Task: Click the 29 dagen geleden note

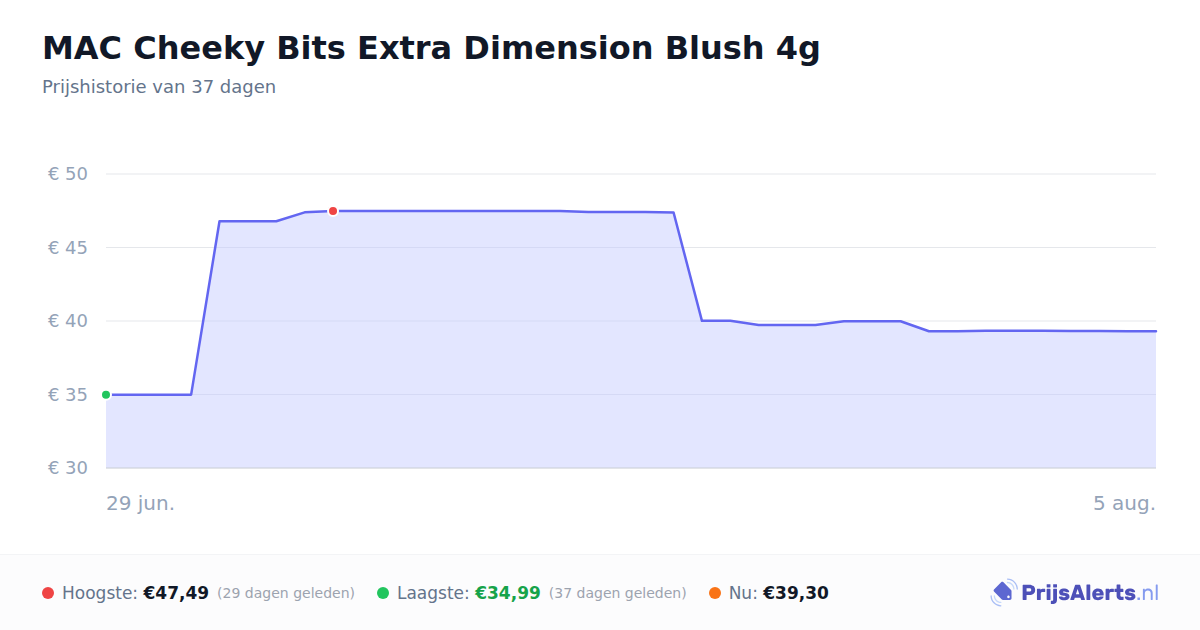Action: click(286, 593)
